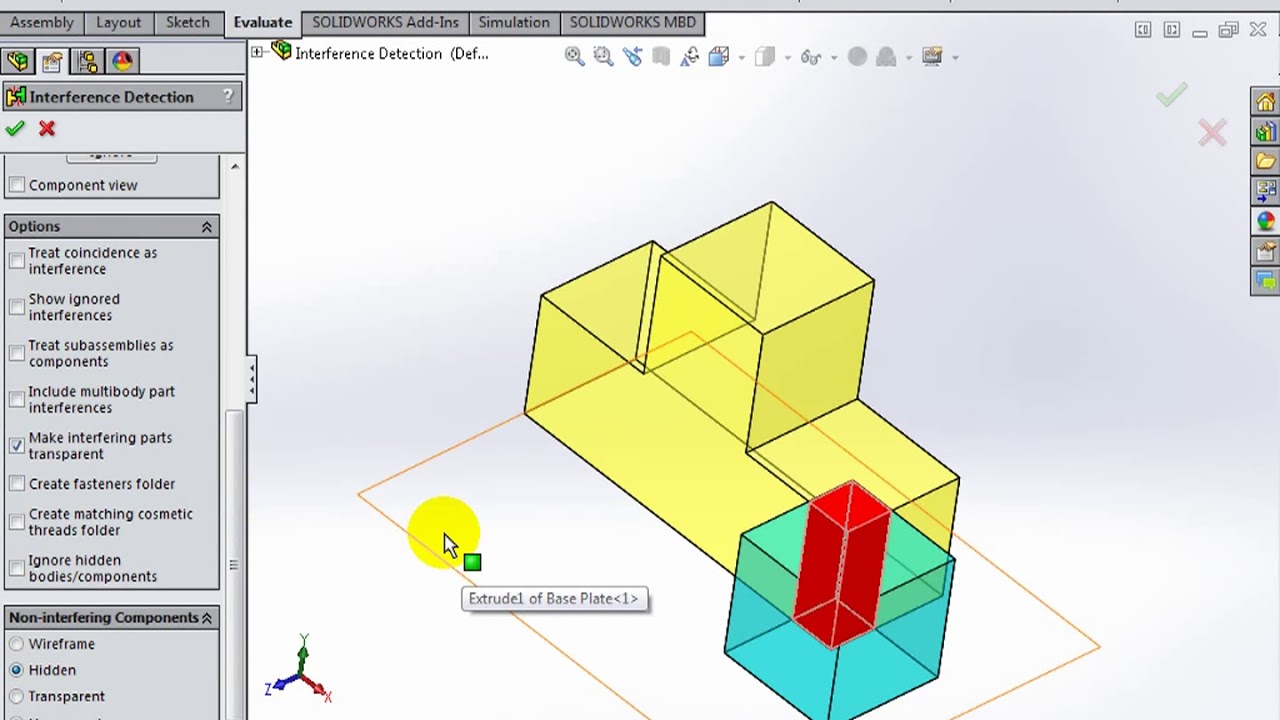Click the Section View icon
This screenshot has height=720, width=1280.
click(661, 57)
